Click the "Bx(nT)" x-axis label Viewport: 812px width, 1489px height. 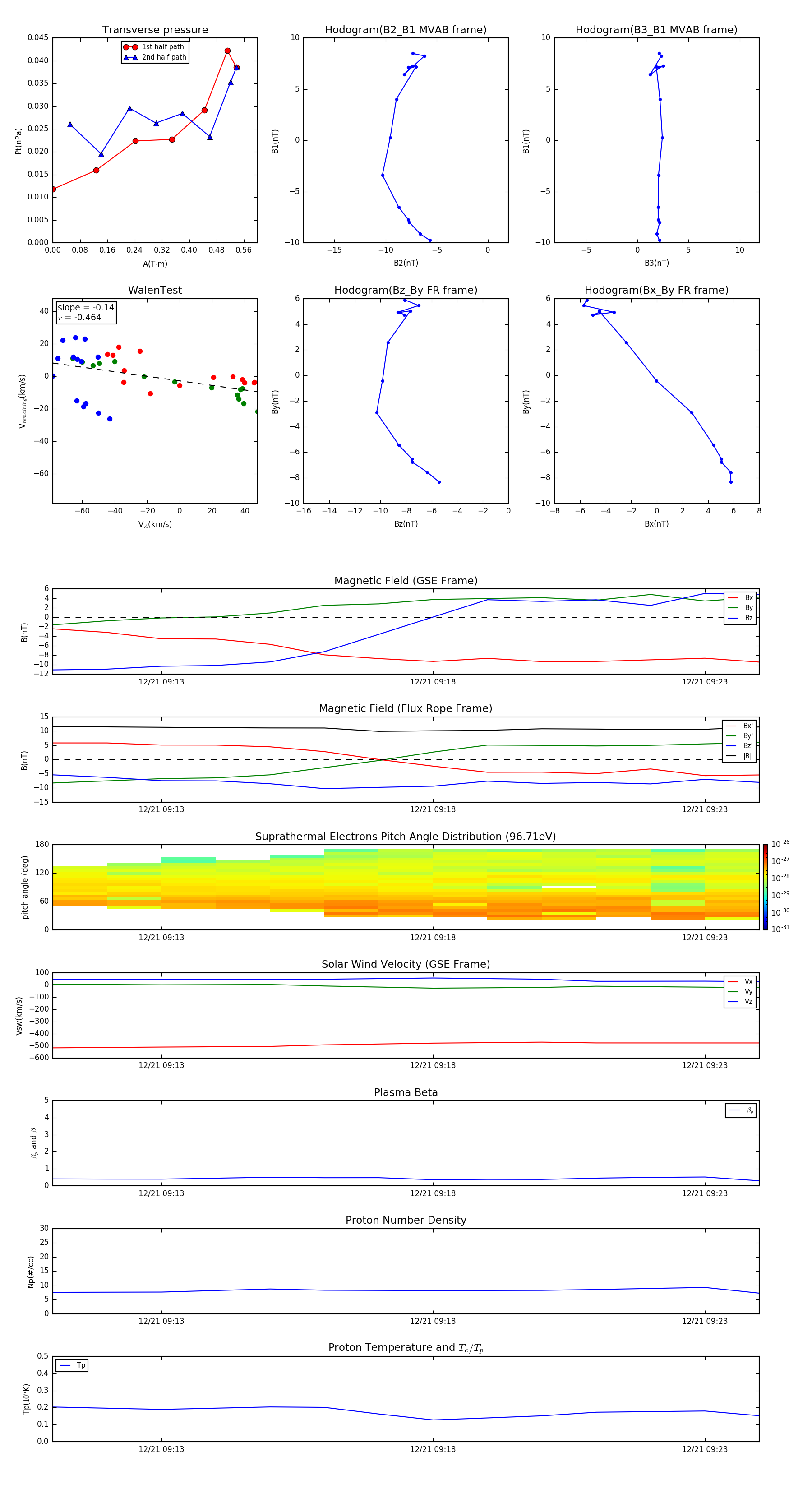[x=656, y=524]
